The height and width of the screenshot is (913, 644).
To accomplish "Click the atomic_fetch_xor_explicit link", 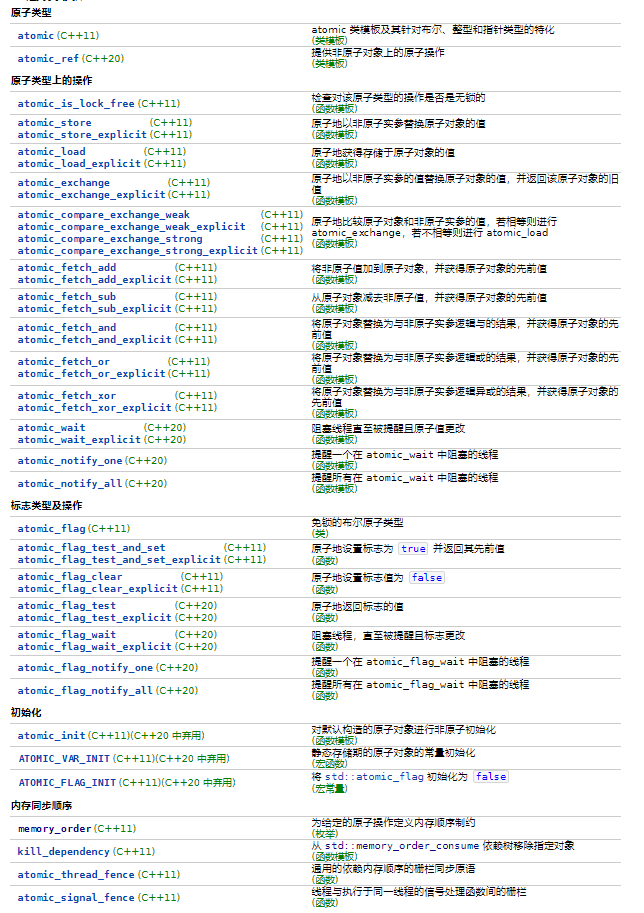I will pos(94,408).
